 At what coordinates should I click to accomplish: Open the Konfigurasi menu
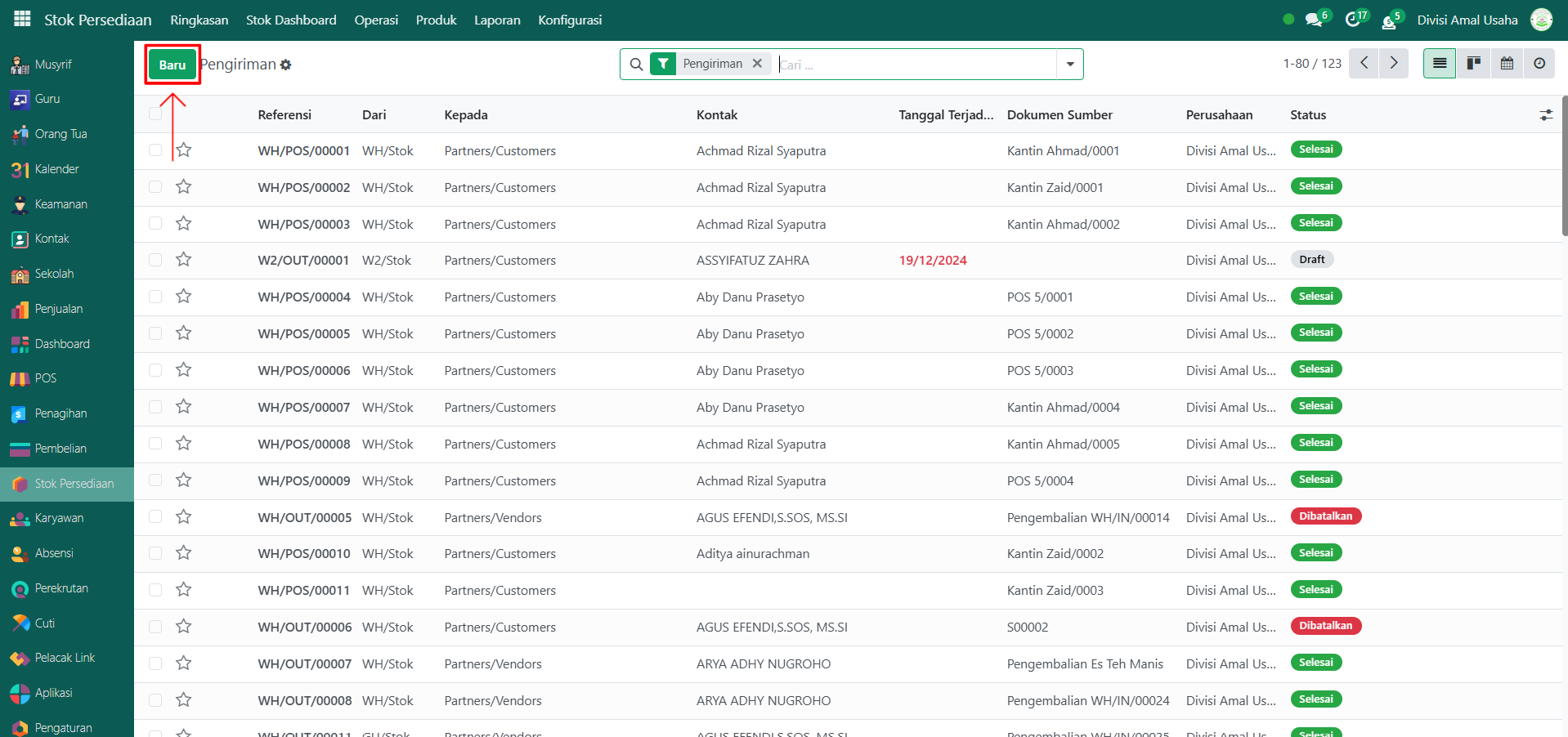(x=570, y=20)
